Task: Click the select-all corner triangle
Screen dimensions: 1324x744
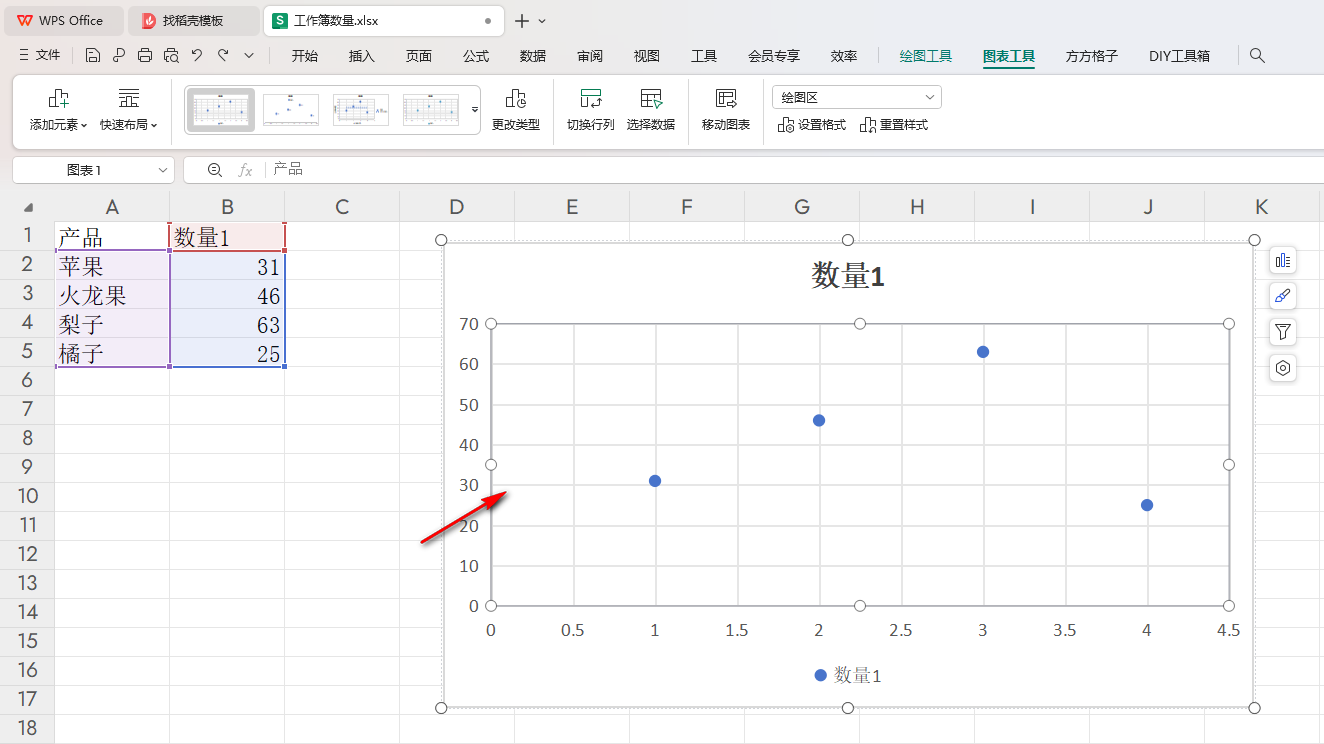Action: (28, 208)
